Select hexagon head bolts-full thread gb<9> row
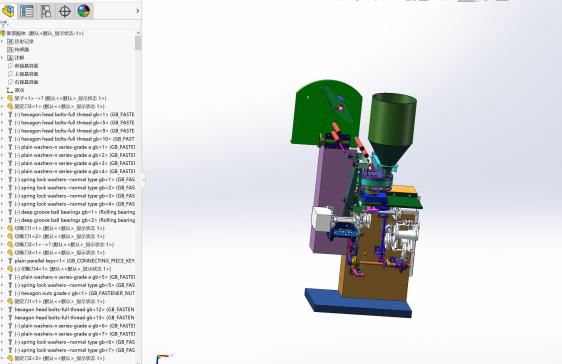 coord(71,131)
